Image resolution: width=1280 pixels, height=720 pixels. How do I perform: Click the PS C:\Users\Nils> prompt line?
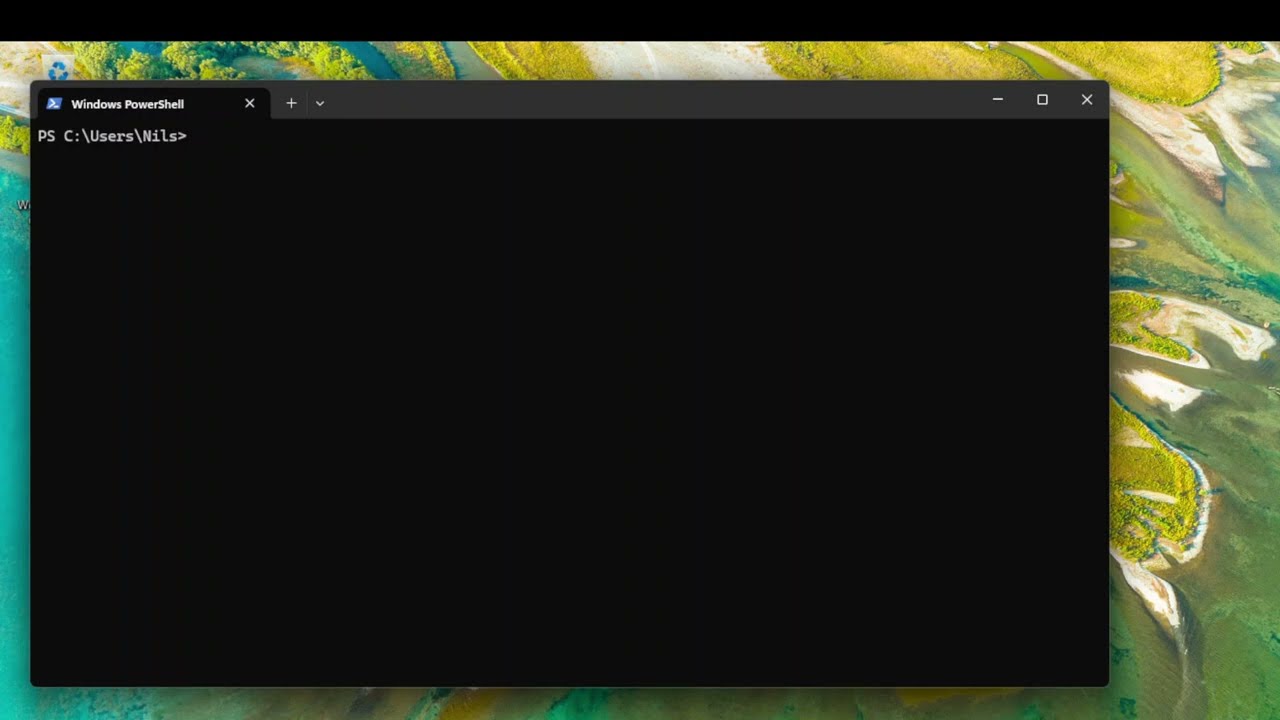tap(112, 136)
